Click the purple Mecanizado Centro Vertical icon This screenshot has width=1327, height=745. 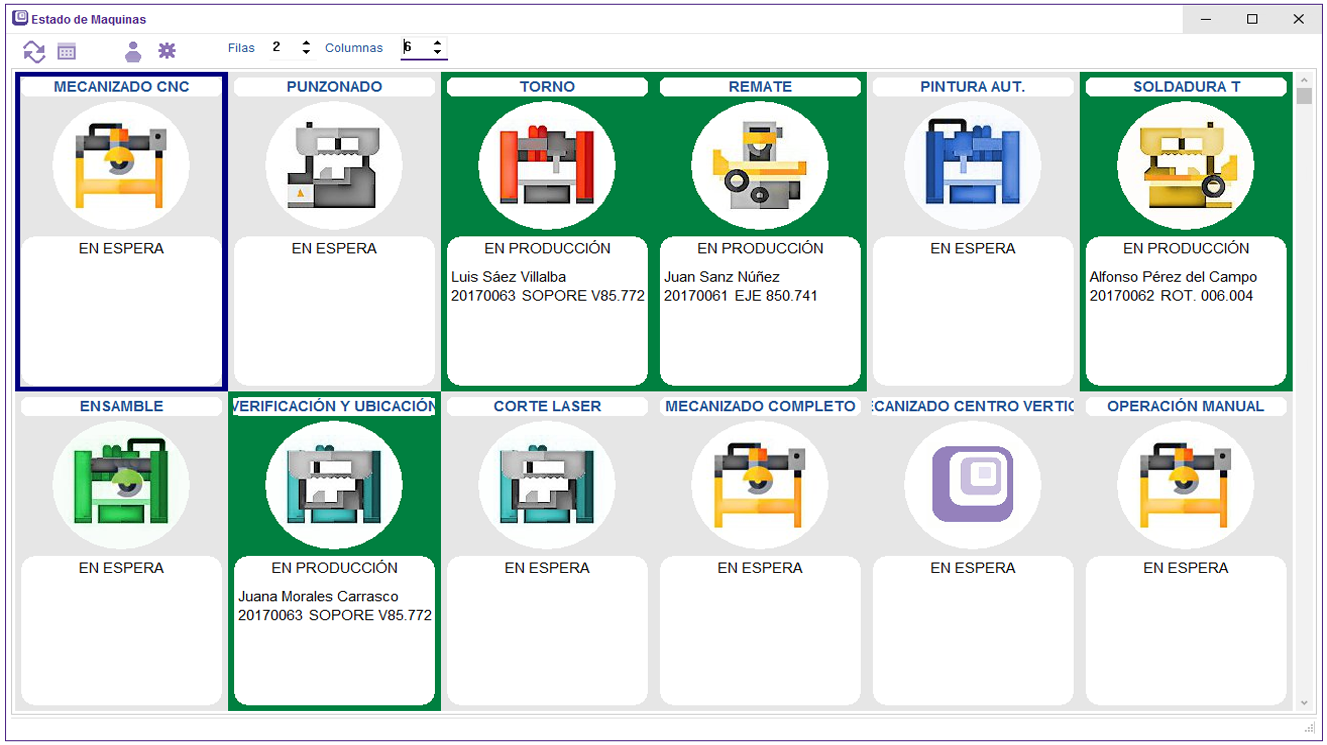click(973, 485)
